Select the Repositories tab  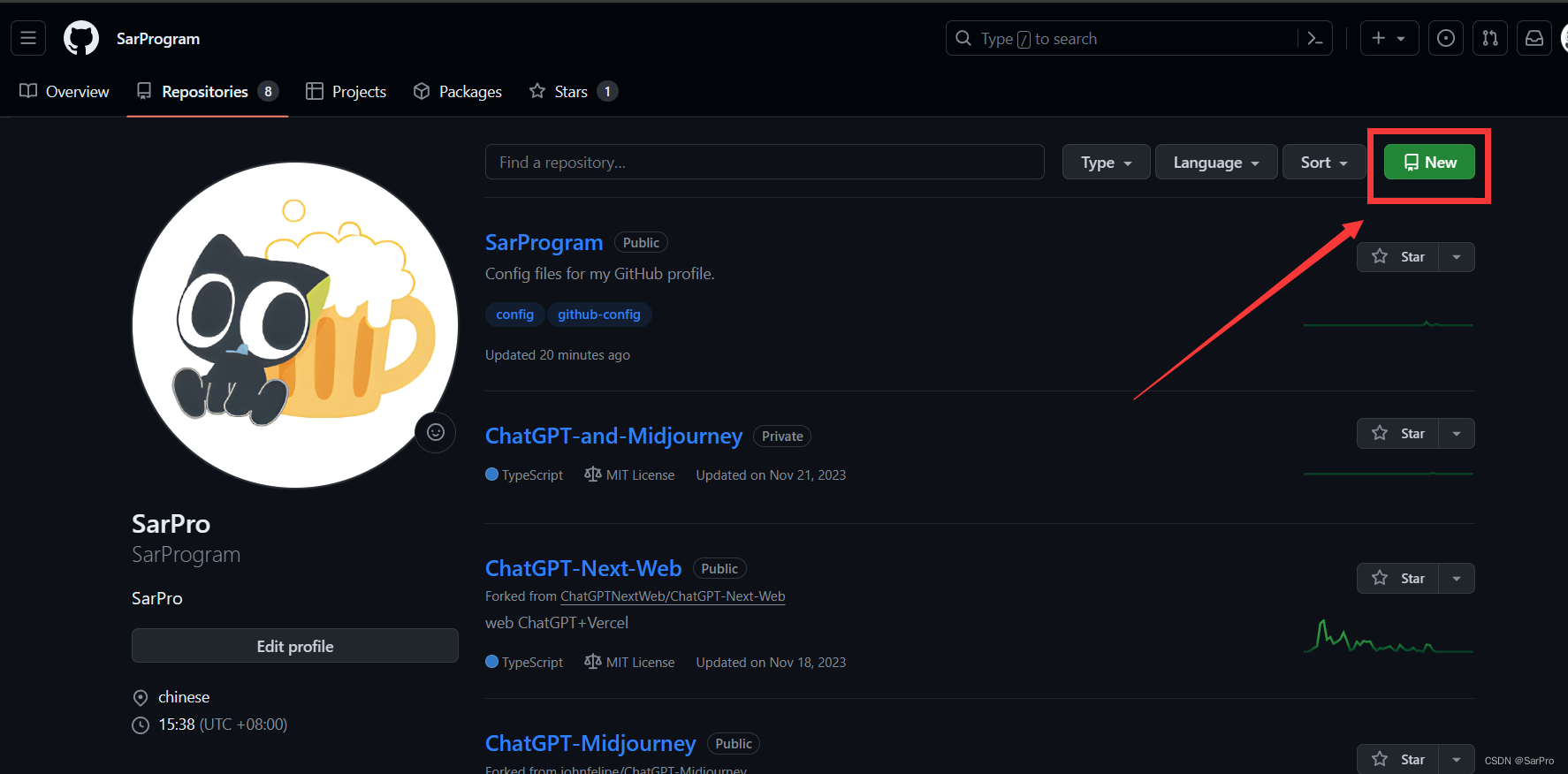click(x=207, y=92)
